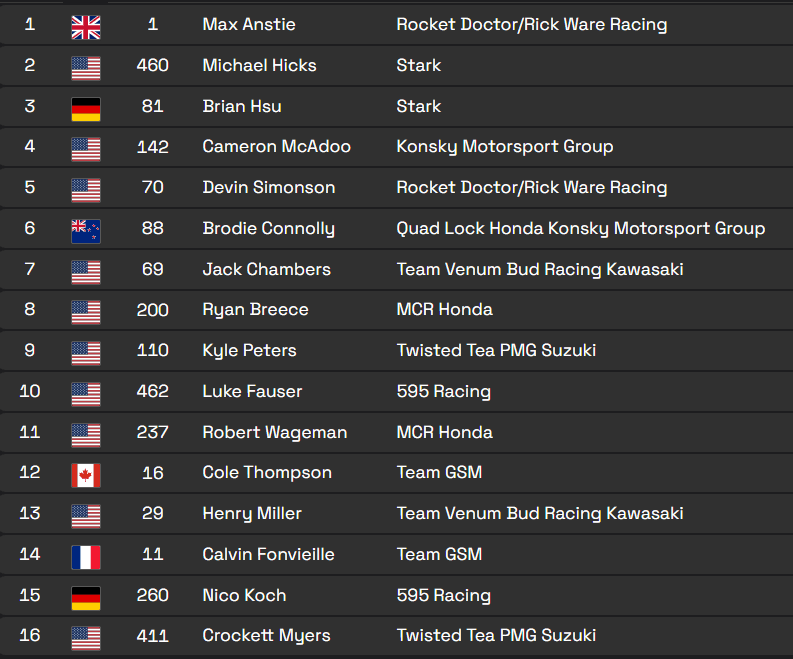Screen dimensions: 793x659
Task: Select Kyle Peters in the standings
Action: click(249, 350)
